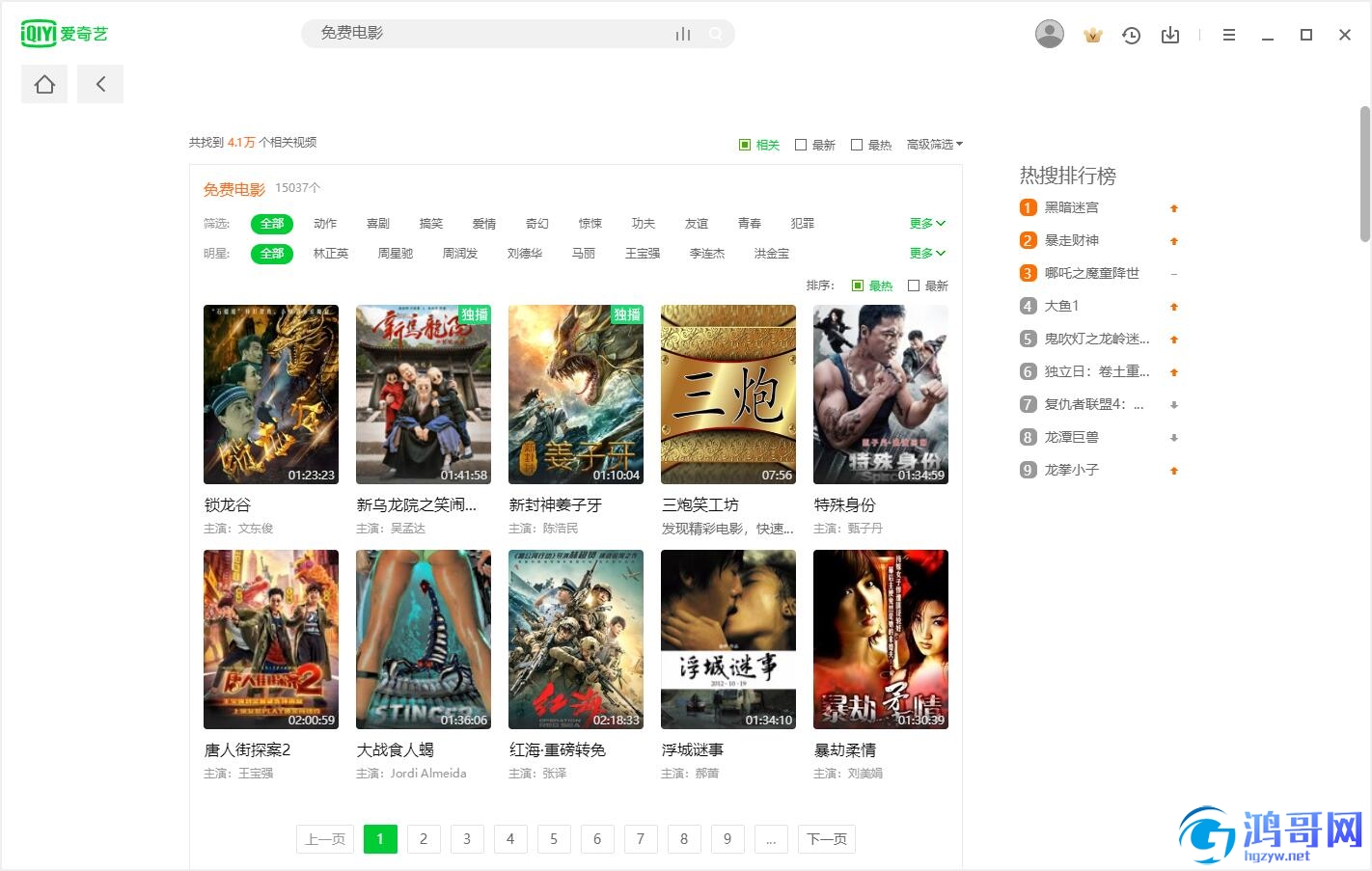Click actor name 甄子丹

[x=865, y=529]
